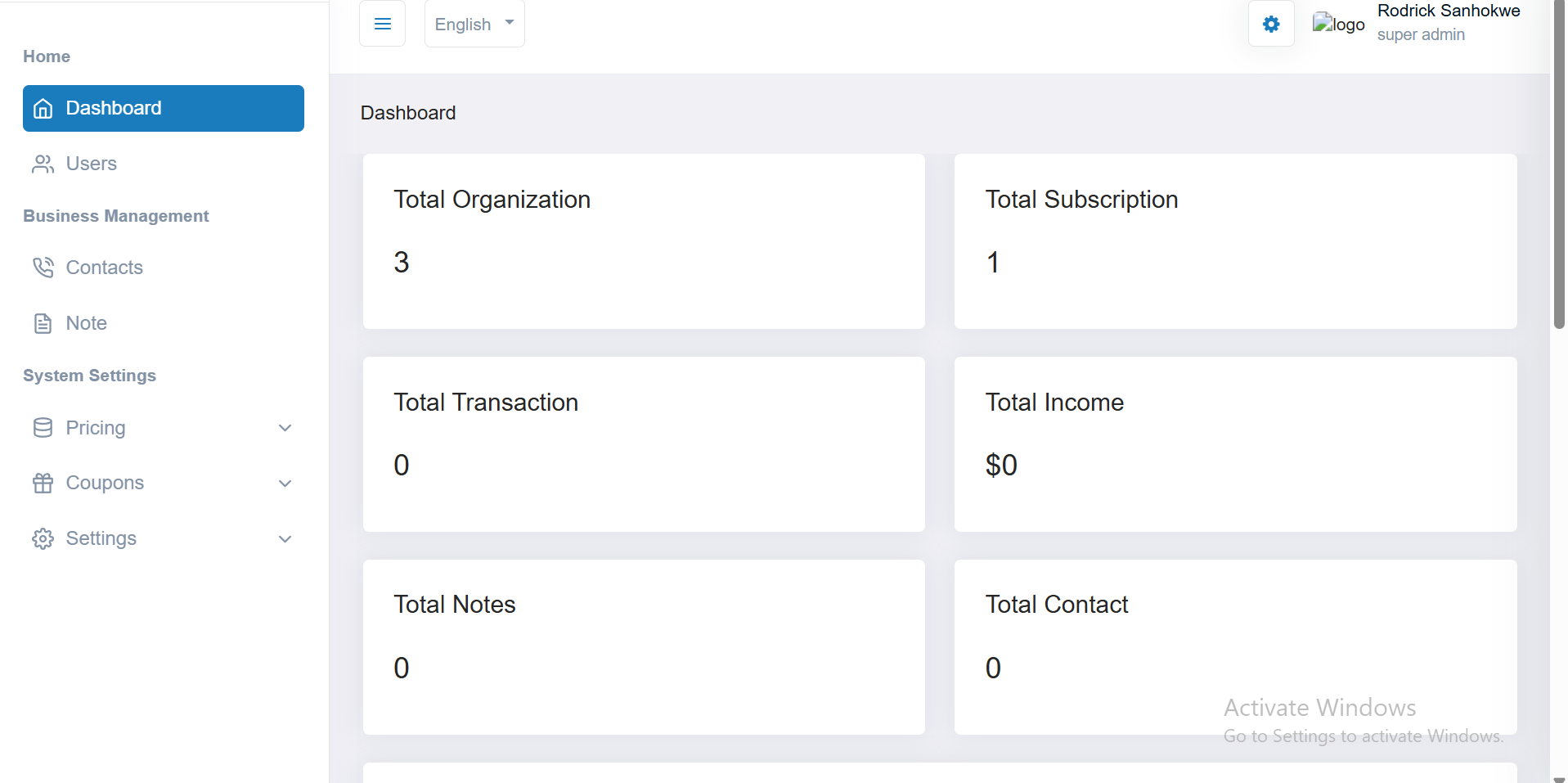Viewport: 1568px width, 783px height.
Task: Click the hamburger menu toggle icon
Action: pos(382,24)
